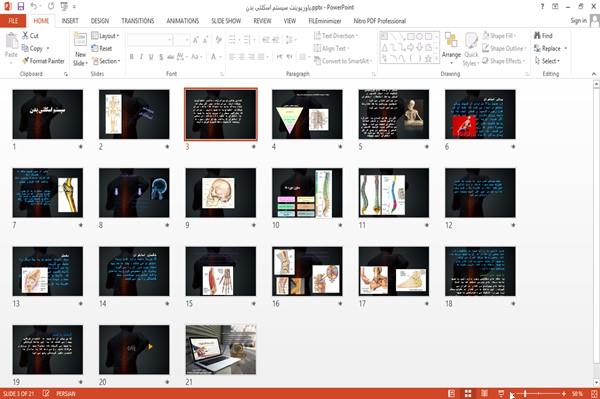Viewport: 600px width, 399px height.
Task: Click PERSIAN language indicator in status bar
Action: tap(66, 393)
